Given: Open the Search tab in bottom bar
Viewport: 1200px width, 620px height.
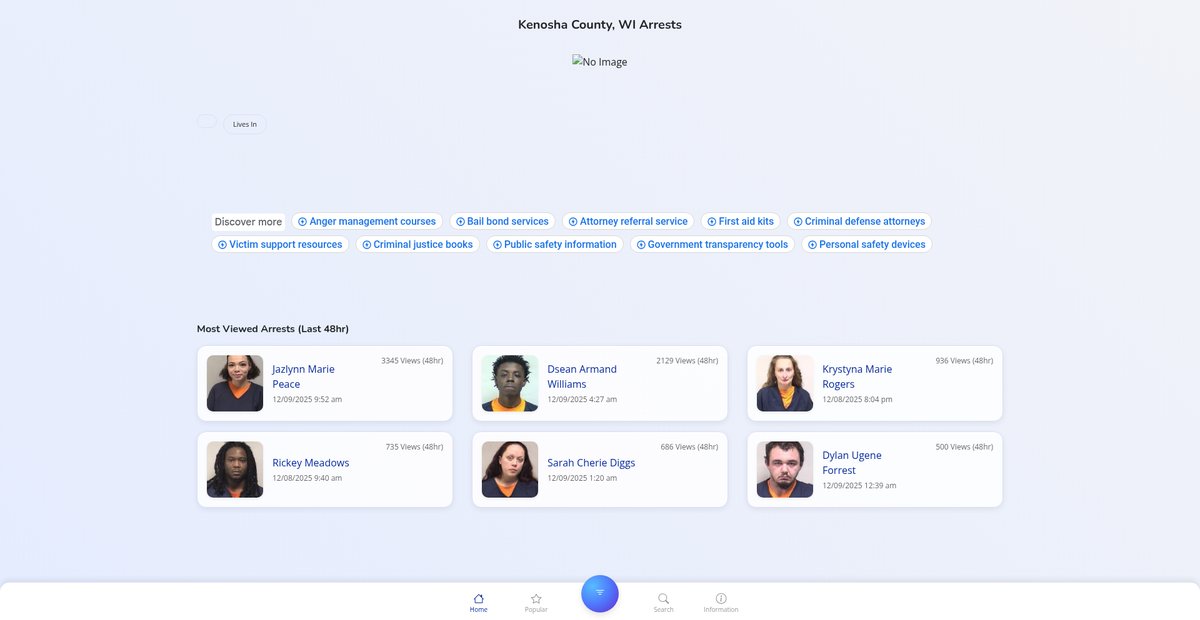Looking at the screenshot, I should [663, 602].
